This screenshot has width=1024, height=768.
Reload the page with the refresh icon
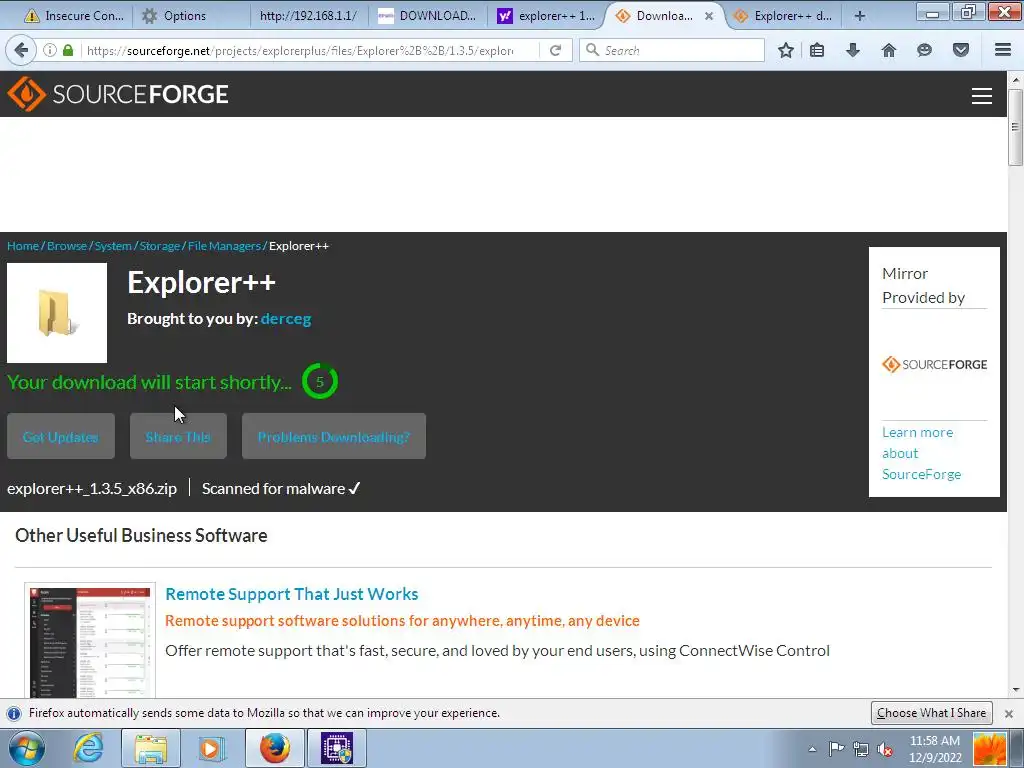click(x=556, y=50)
